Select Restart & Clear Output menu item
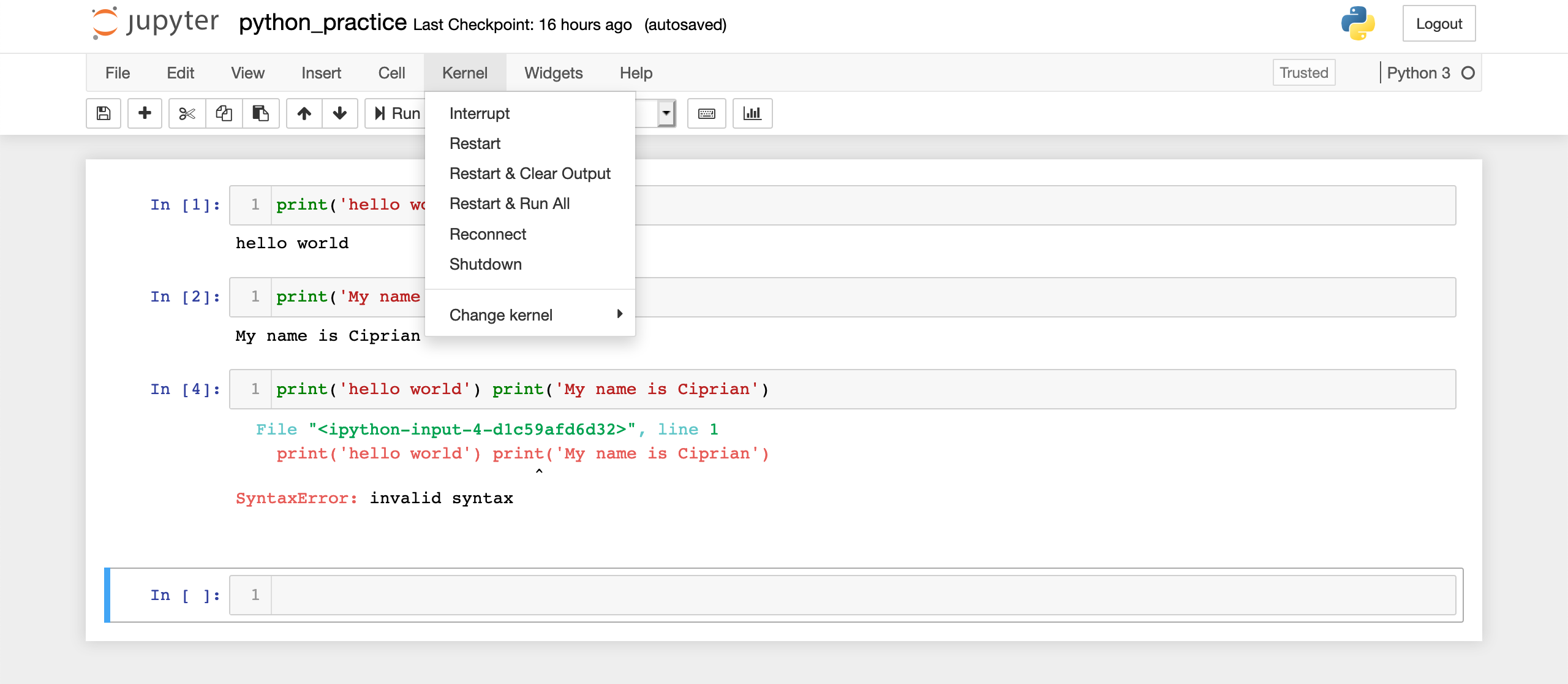Viewport: 1568px width, 684px height. coord(530,173)
